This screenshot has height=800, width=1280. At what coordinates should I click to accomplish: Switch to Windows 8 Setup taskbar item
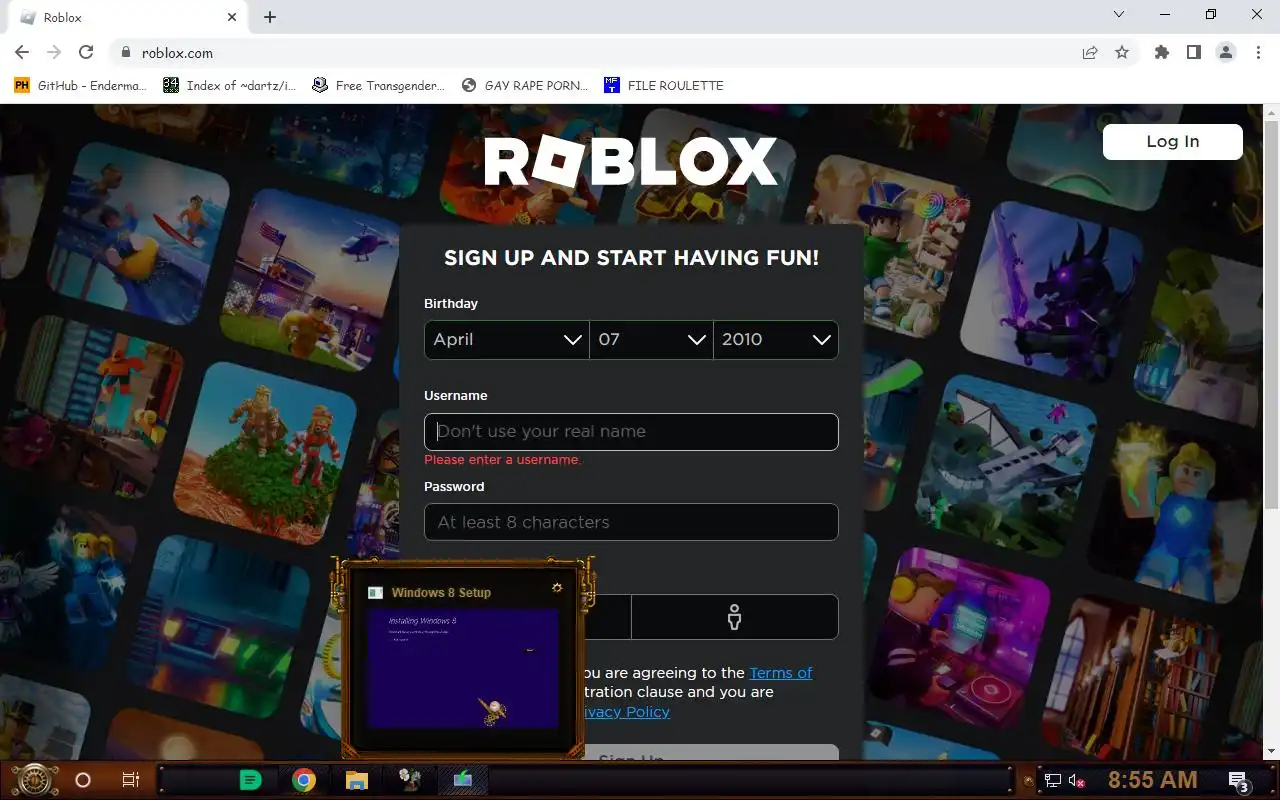click(462, 780)
